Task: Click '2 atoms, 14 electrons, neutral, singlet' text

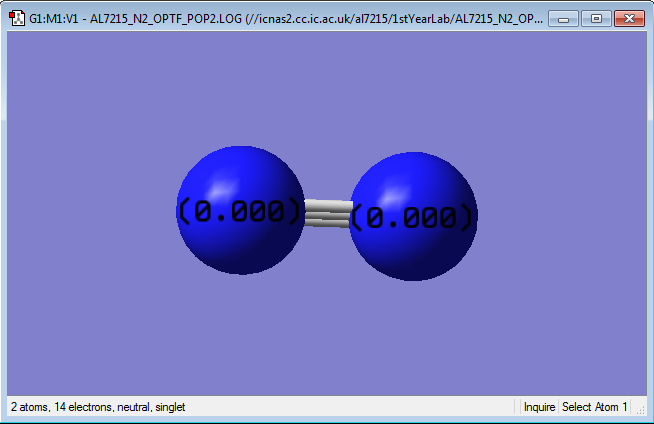Action: [98, 407]
